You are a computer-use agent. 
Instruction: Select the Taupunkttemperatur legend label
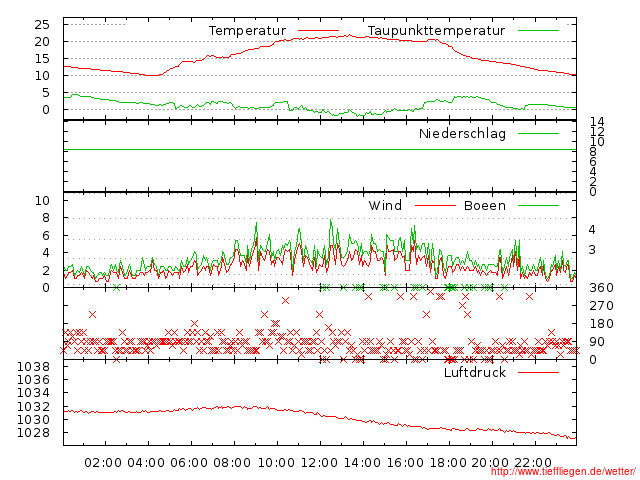(436, 31)
